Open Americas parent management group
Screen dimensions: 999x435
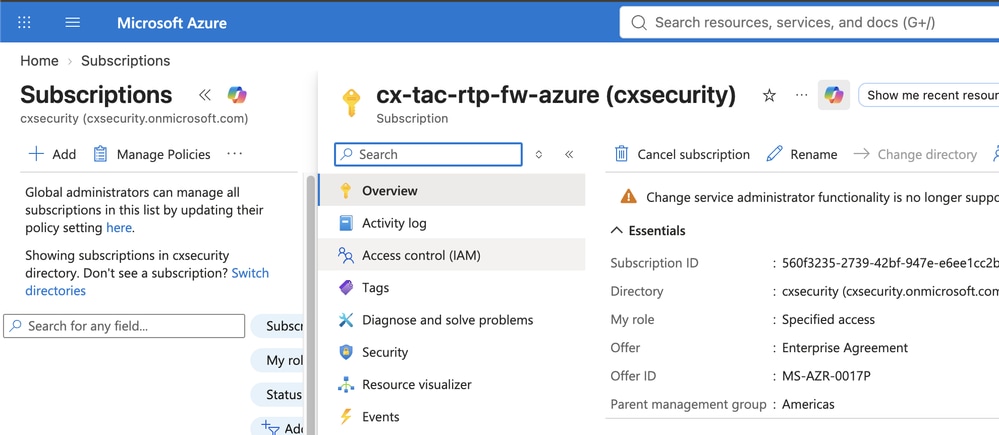808,404
